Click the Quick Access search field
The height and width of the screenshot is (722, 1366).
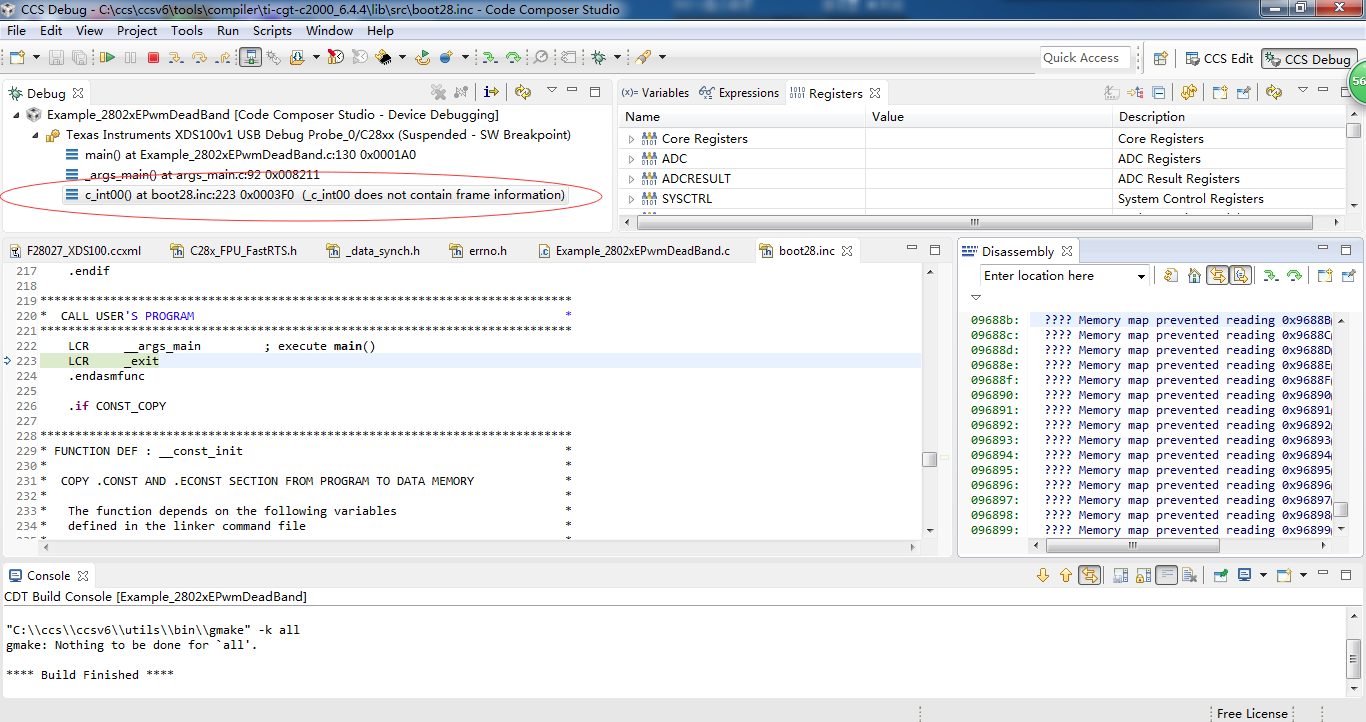tap(1085, 58)
